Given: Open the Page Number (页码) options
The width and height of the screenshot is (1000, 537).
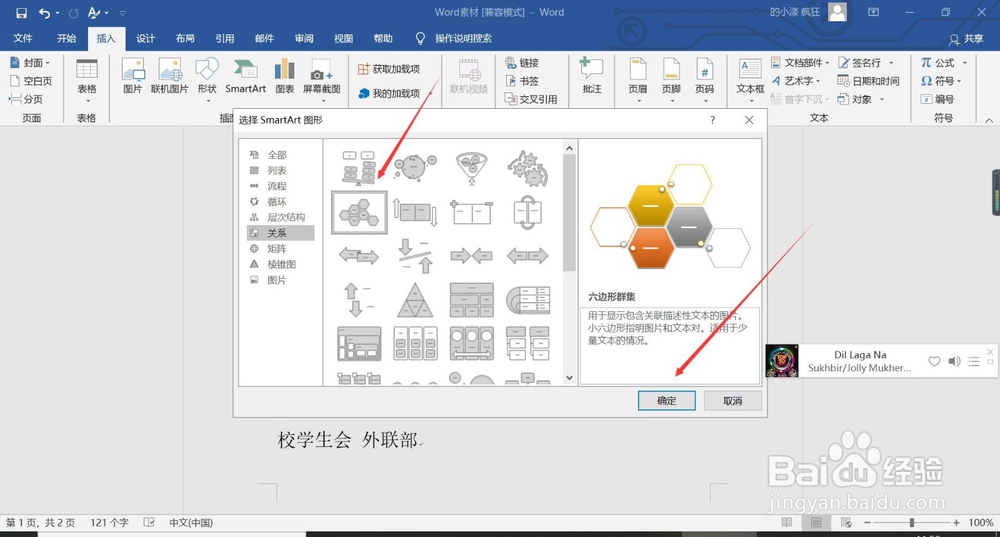Looking at the screenshot, I should point(705,80).
